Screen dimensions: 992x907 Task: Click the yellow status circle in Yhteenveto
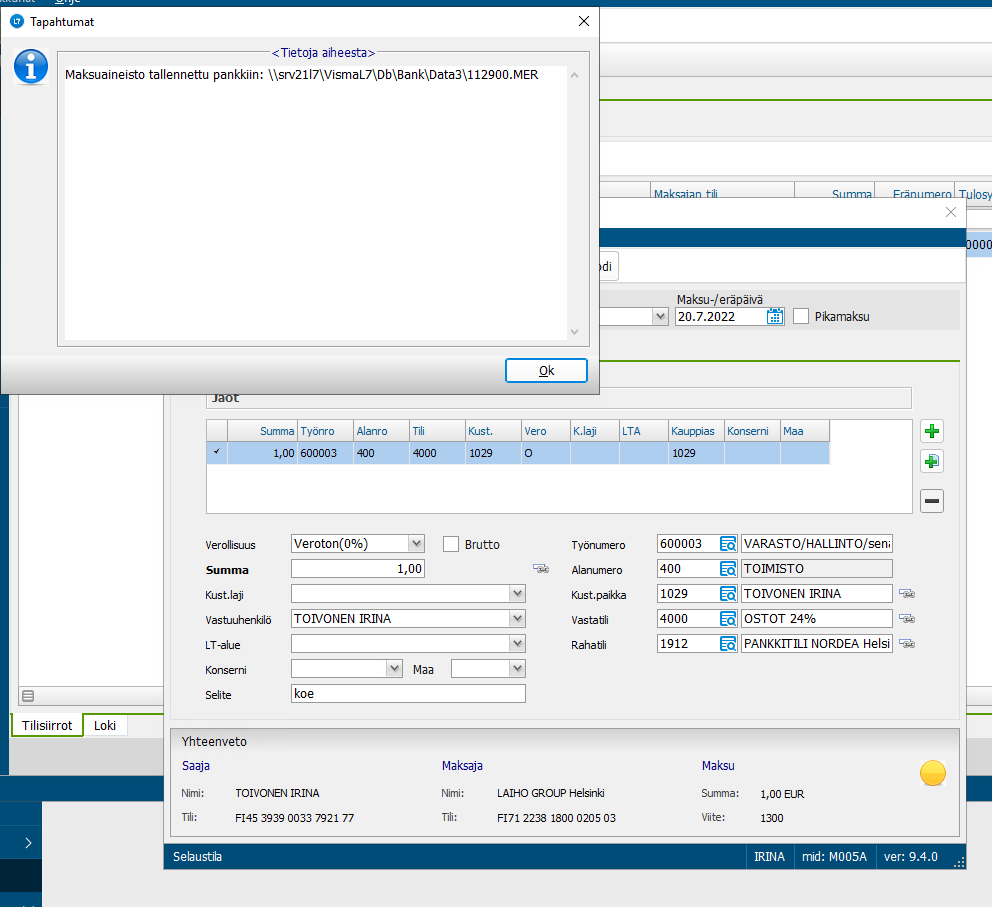(x=933, y=773)
